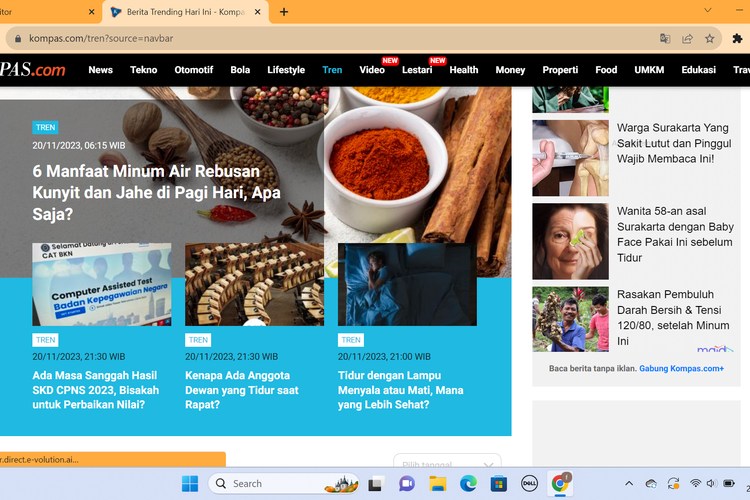Viewport: 750px width, 500px height.
Task: Click the translate page icon in address bar
Action: point(665,39)
